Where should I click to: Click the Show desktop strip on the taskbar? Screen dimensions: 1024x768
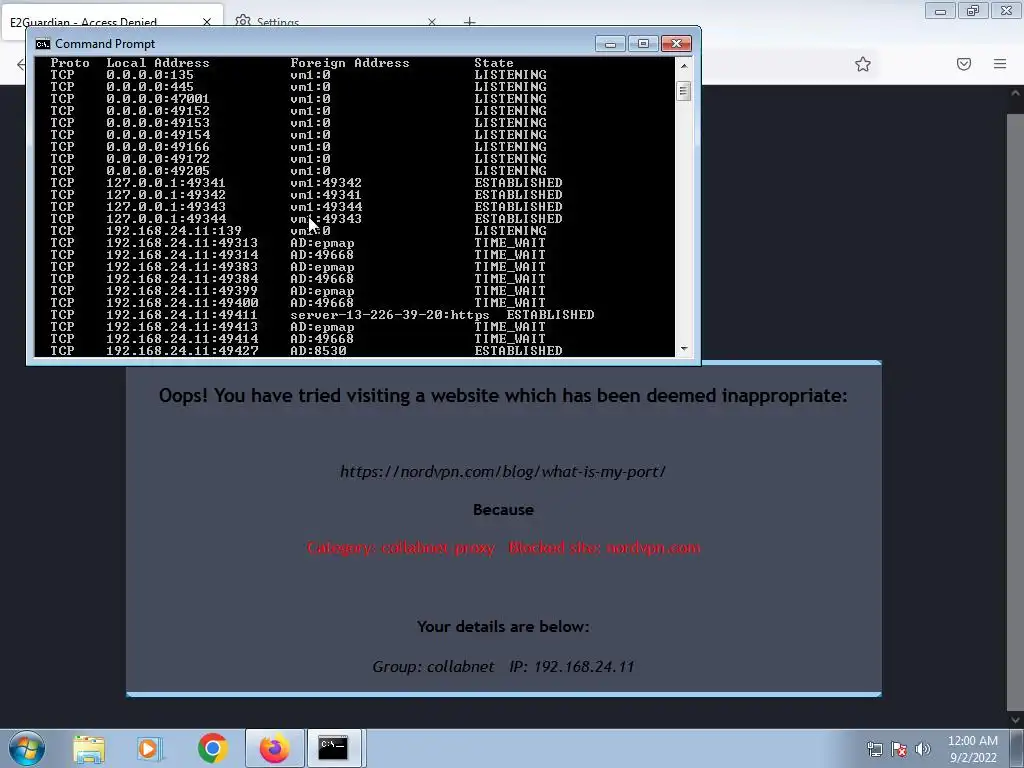tap(1017, 748)
